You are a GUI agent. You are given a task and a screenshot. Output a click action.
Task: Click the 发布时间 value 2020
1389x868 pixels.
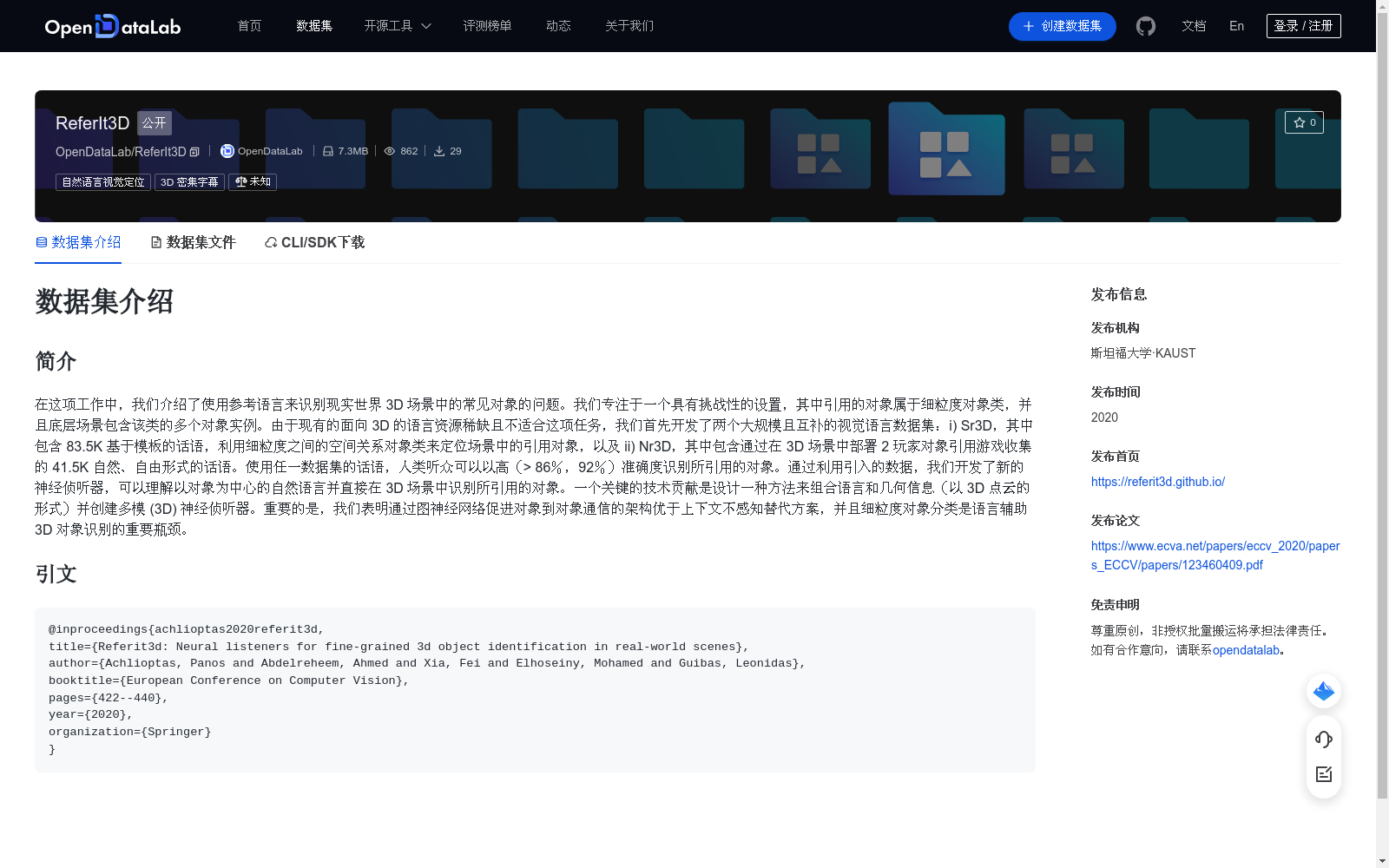pos(1104,418)
